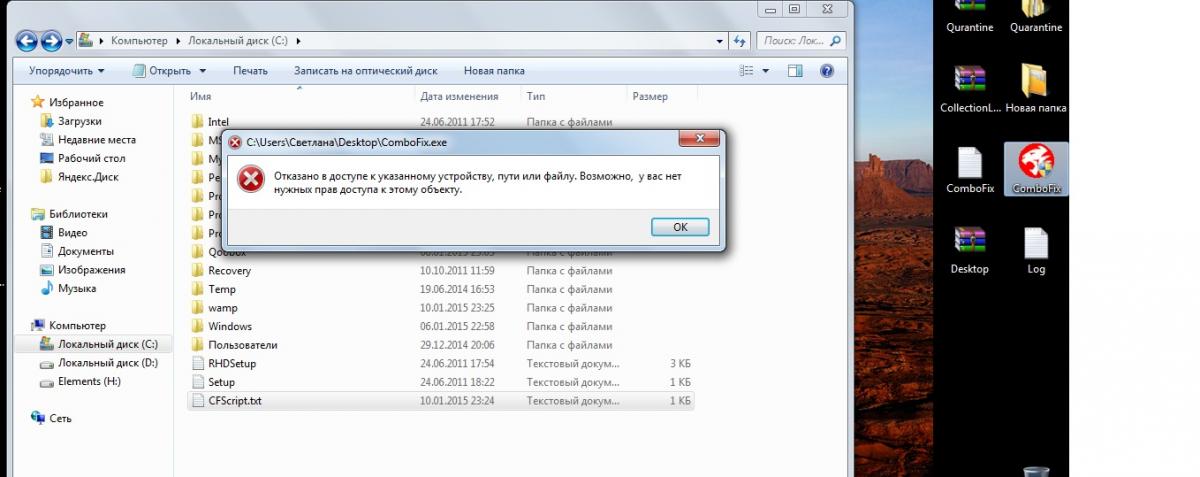Click the Explorer search field

point(799,41)
